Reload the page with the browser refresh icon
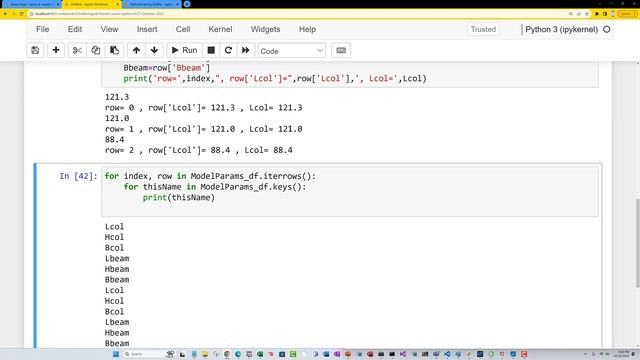This screenshot has width=640, height=360. [22, 14]
